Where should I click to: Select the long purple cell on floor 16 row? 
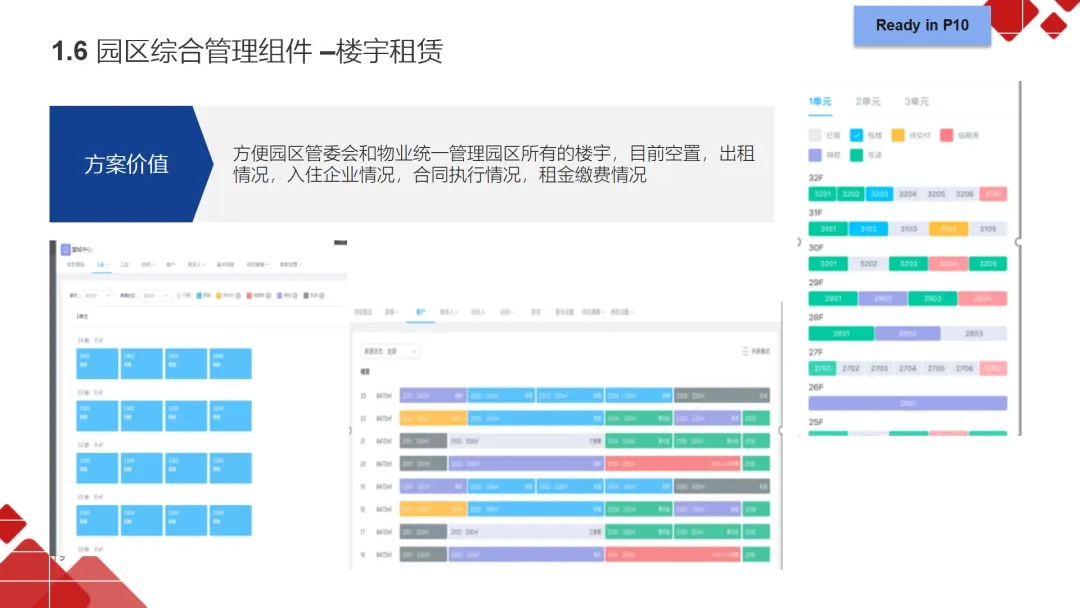[526, 554]
